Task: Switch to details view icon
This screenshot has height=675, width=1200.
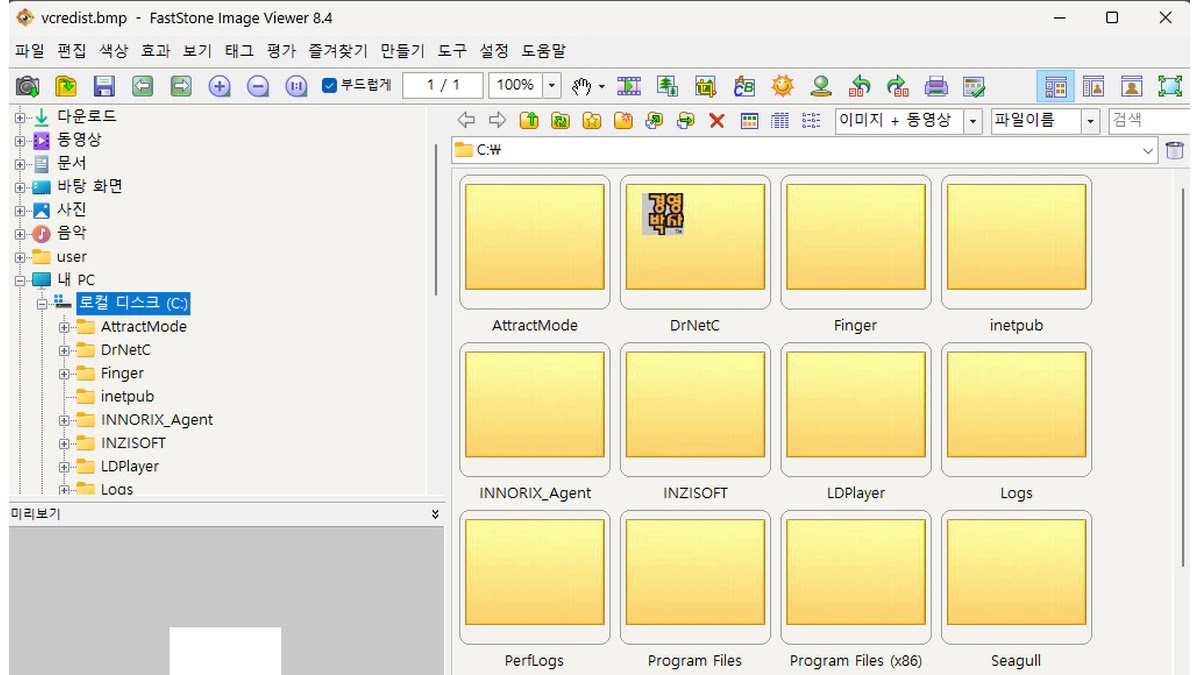Action: click(780, 121)
